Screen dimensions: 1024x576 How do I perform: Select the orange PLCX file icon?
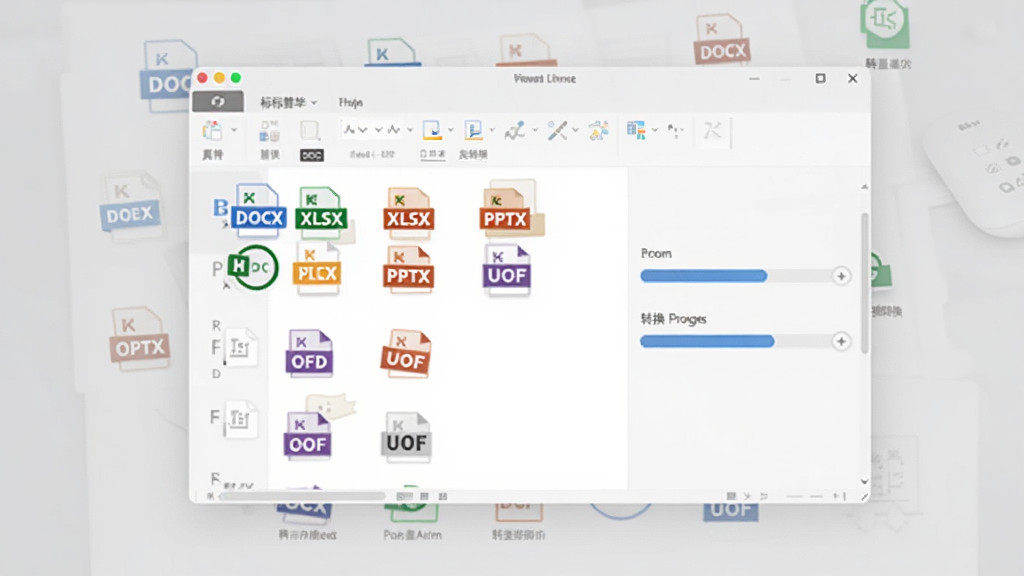tap(317, 267)
